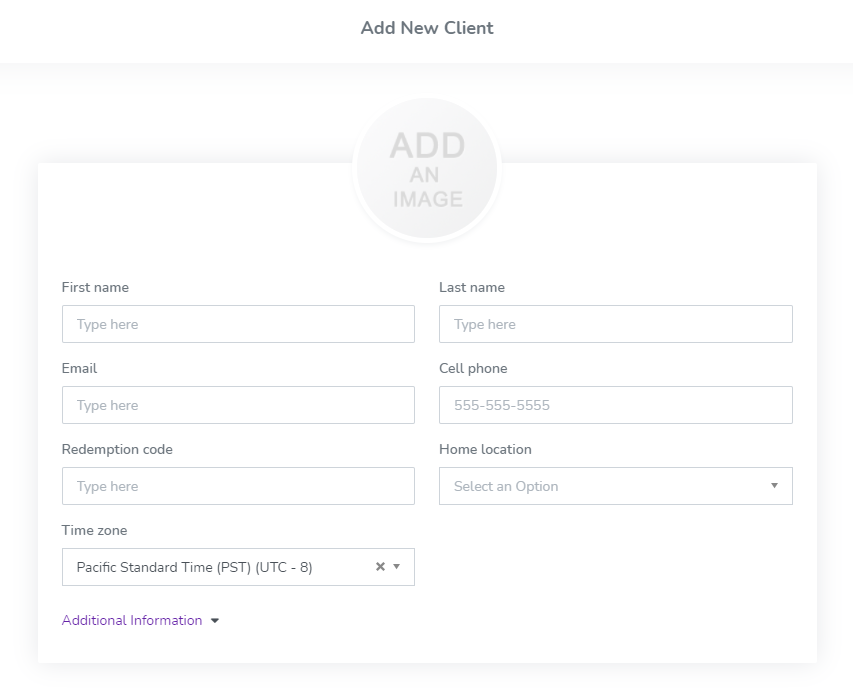Click the Add An Image avatar placeholder
Viewport: 853px width, 688px height.
427,169
